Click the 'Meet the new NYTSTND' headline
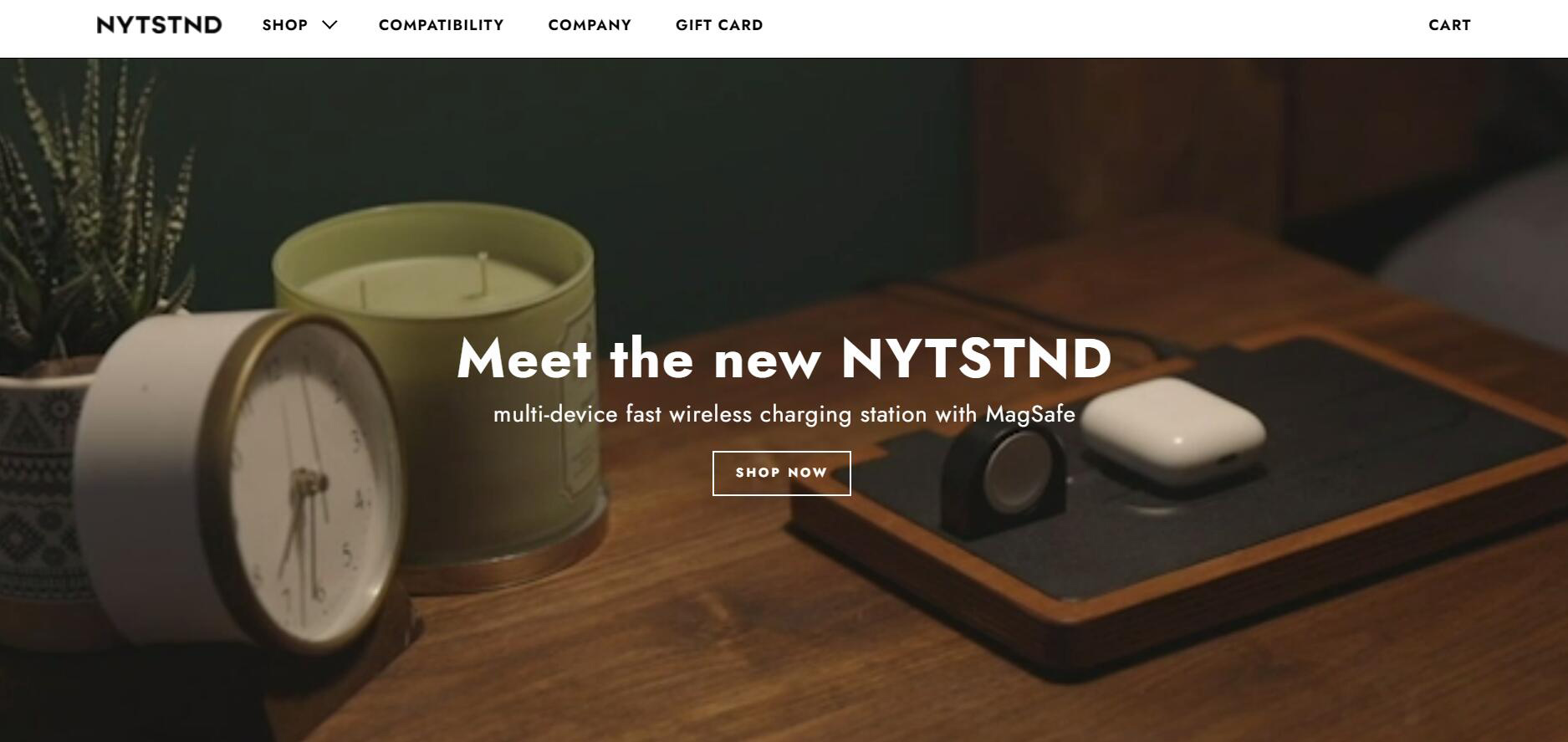Screen dimensions: 1568x742 784,359
